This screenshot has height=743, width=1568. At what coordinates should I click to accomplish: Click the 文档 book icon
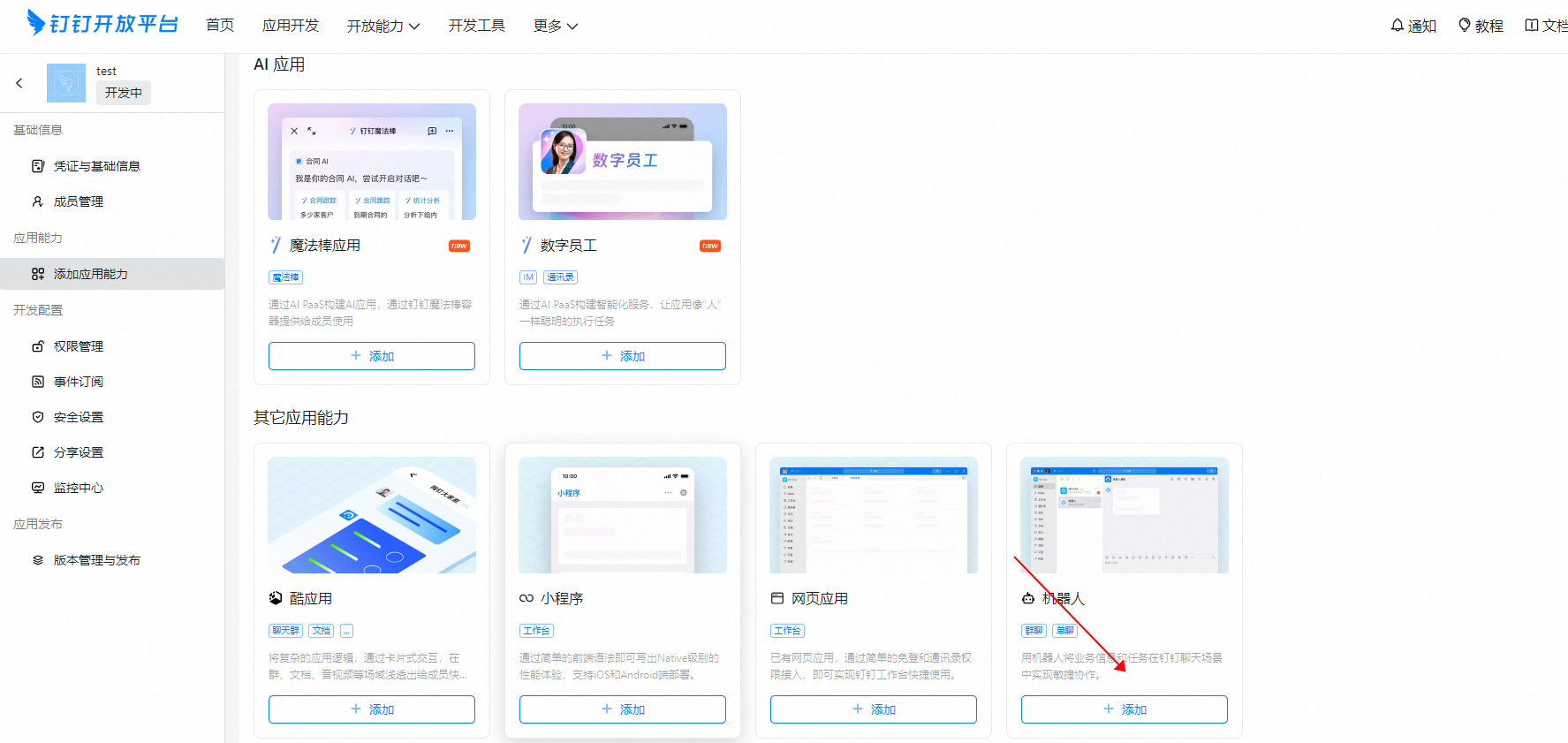coord(1532,26)
